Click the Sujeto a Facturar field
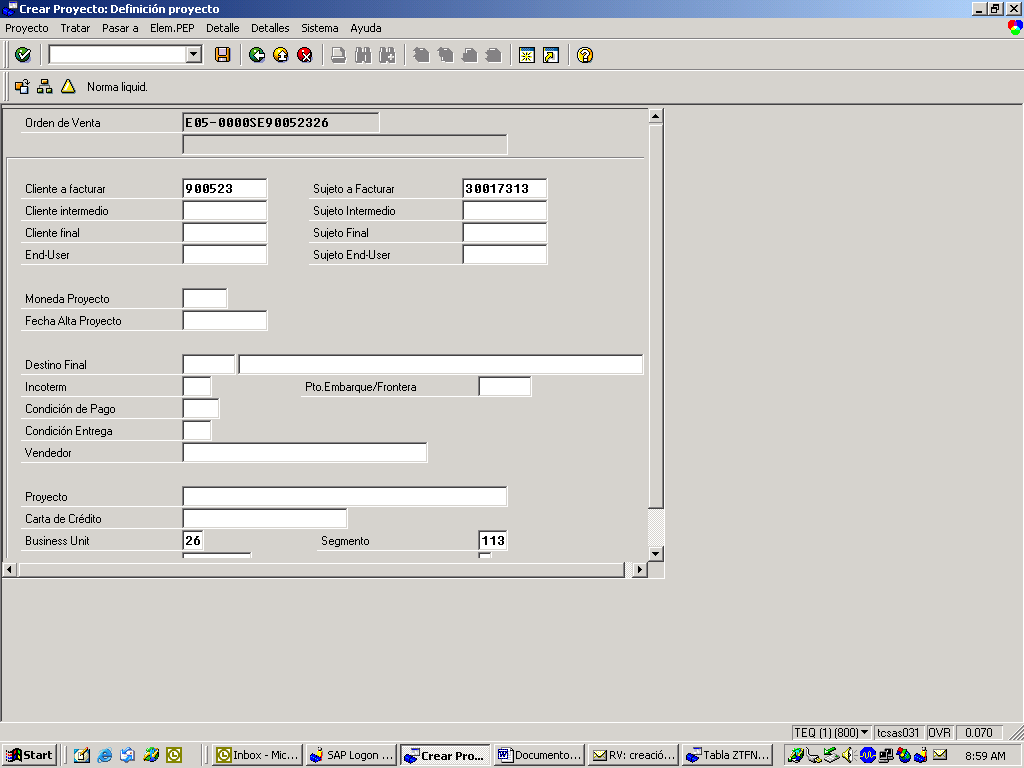 (505, 189)
